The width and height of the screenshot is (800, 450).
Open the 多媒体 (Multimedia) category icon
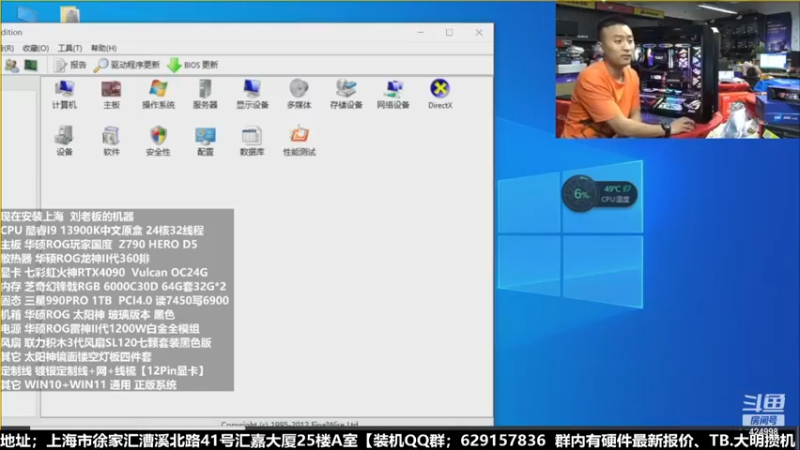click(299, 94)
